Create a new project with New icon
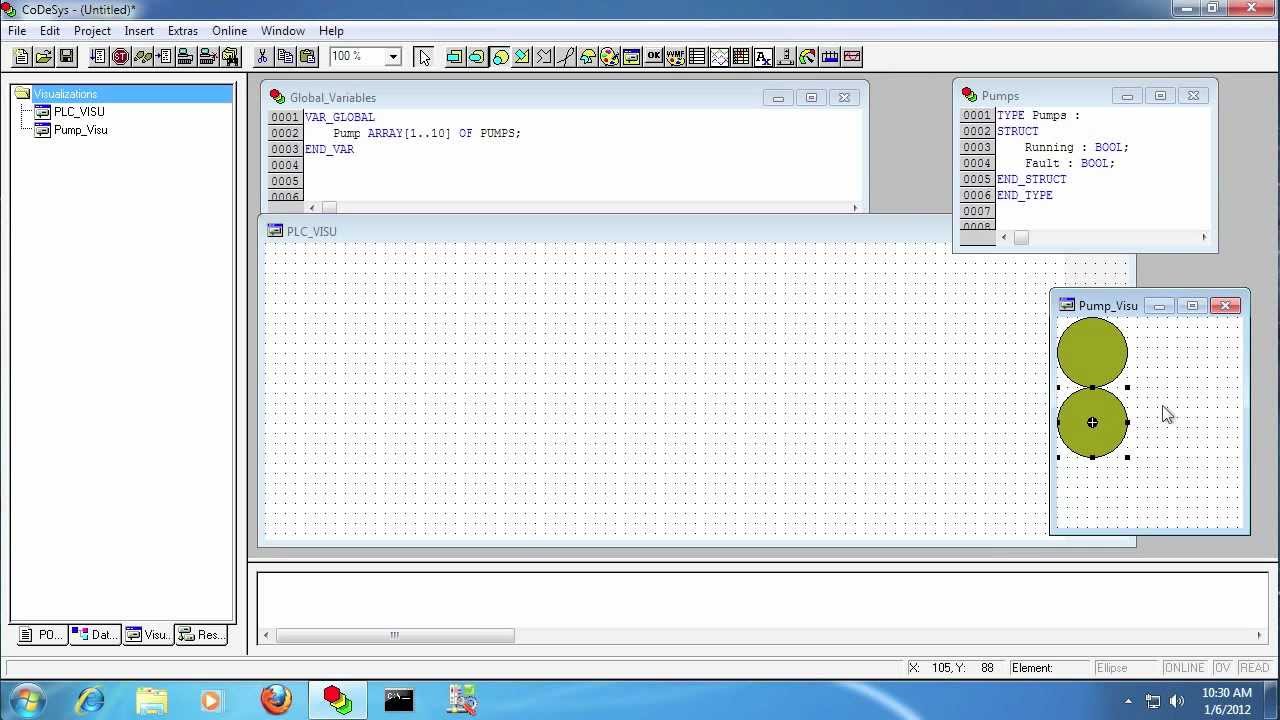 click(22, 57)
